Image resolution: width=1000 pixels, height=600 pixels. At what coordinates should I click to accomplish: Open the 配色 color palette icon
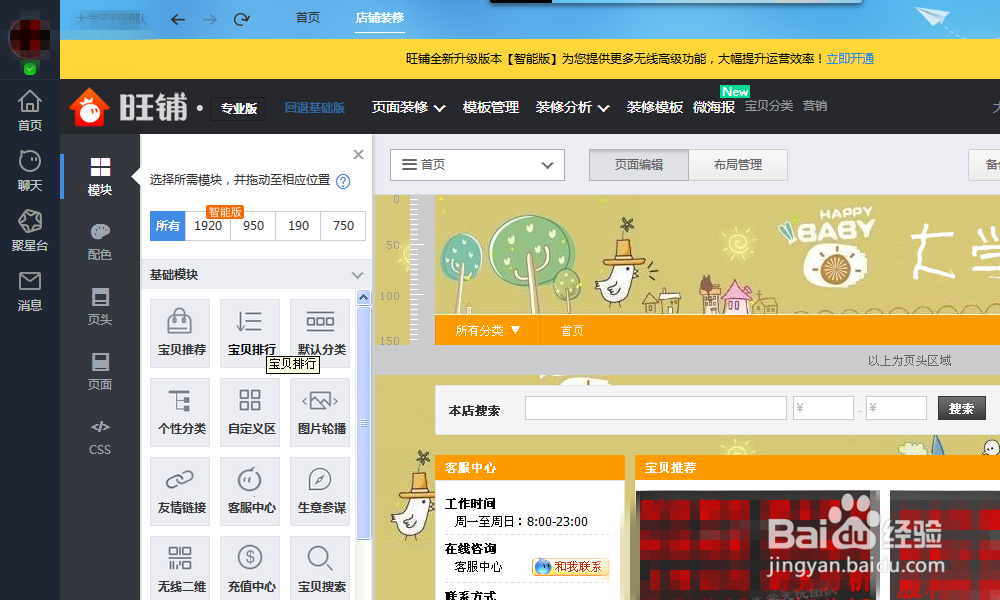click(100, 242)
